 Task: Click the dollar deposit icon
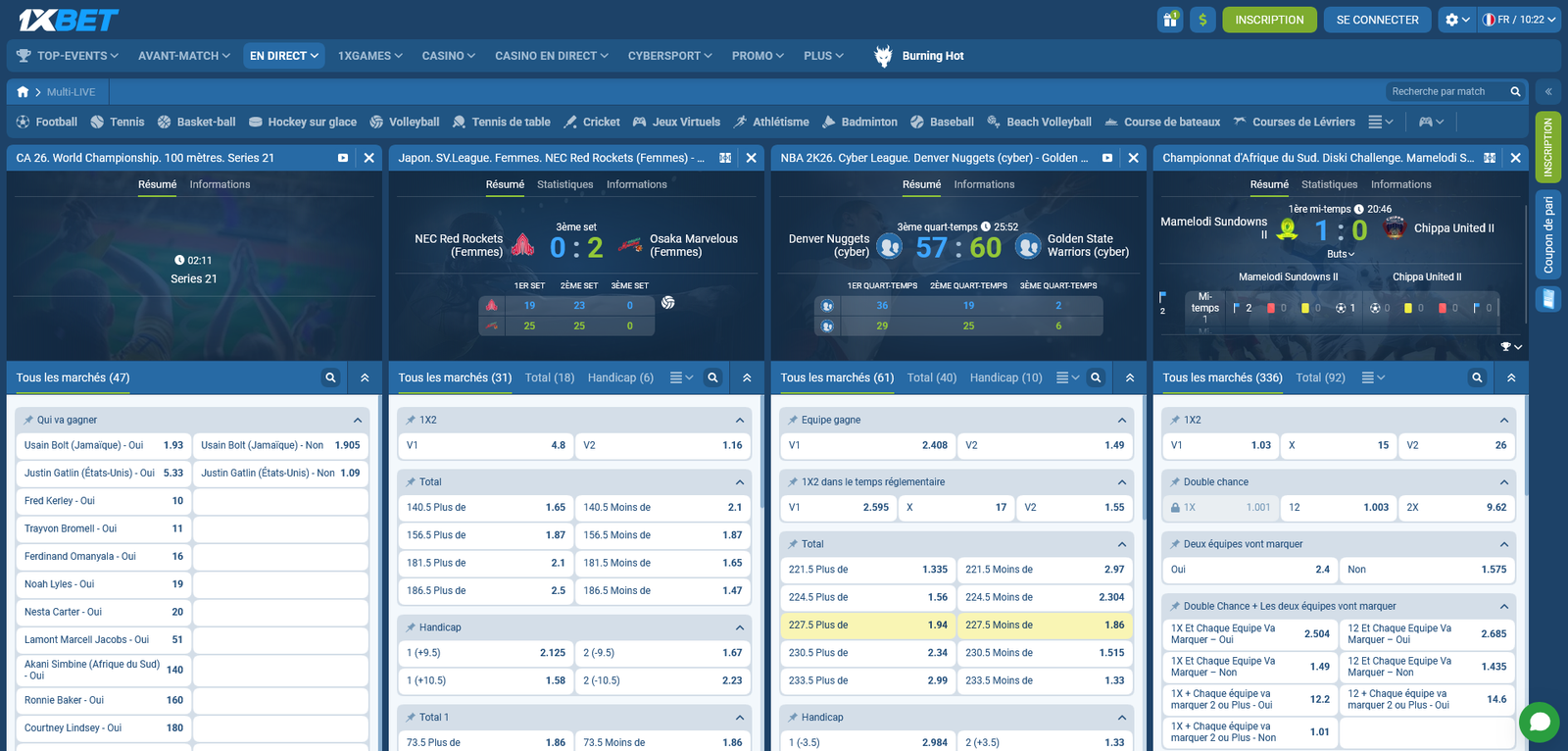point(1202,20)
